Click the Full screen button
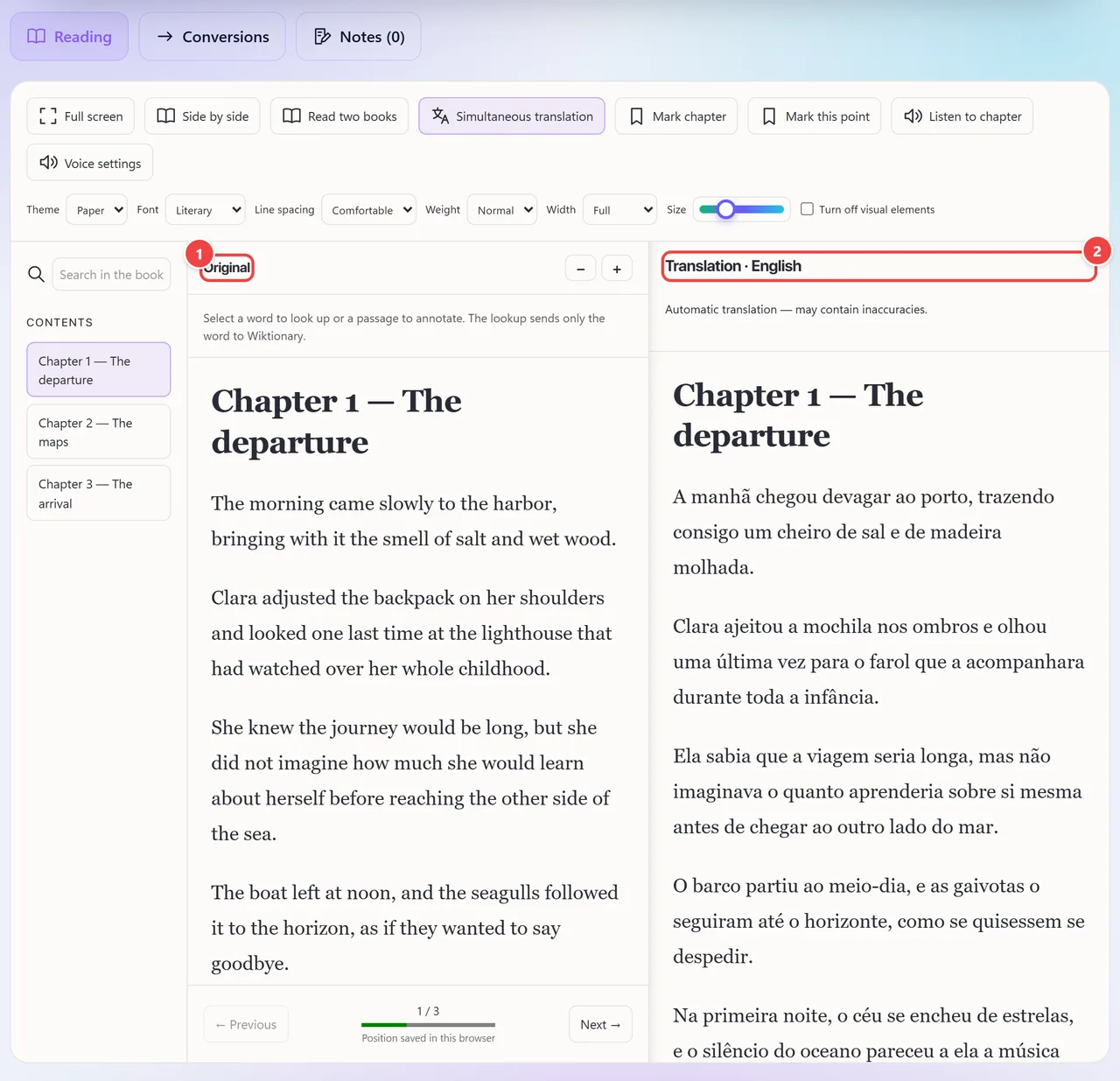 (x=80, y=116)
